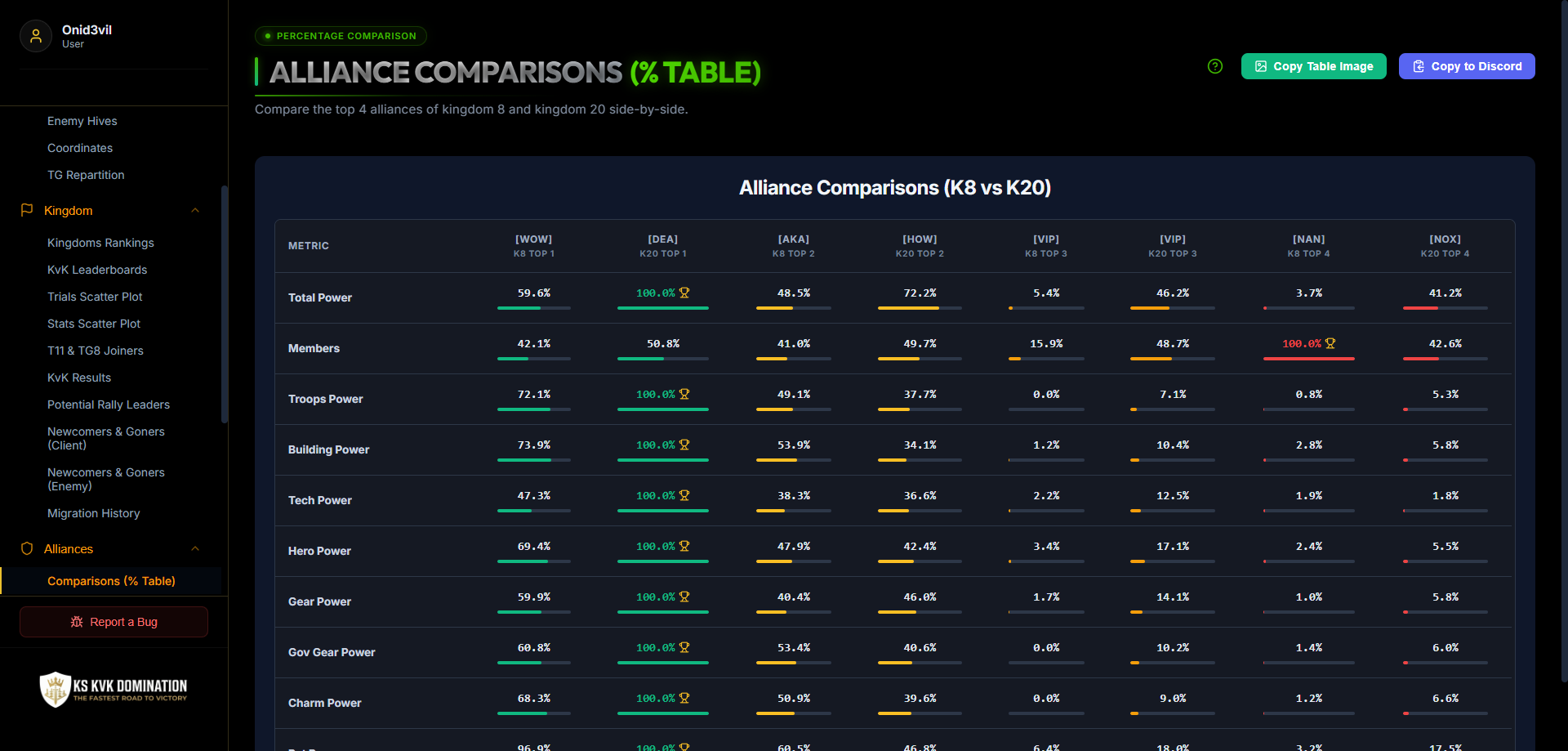Click Copy to Discord button

point(1467,66)
